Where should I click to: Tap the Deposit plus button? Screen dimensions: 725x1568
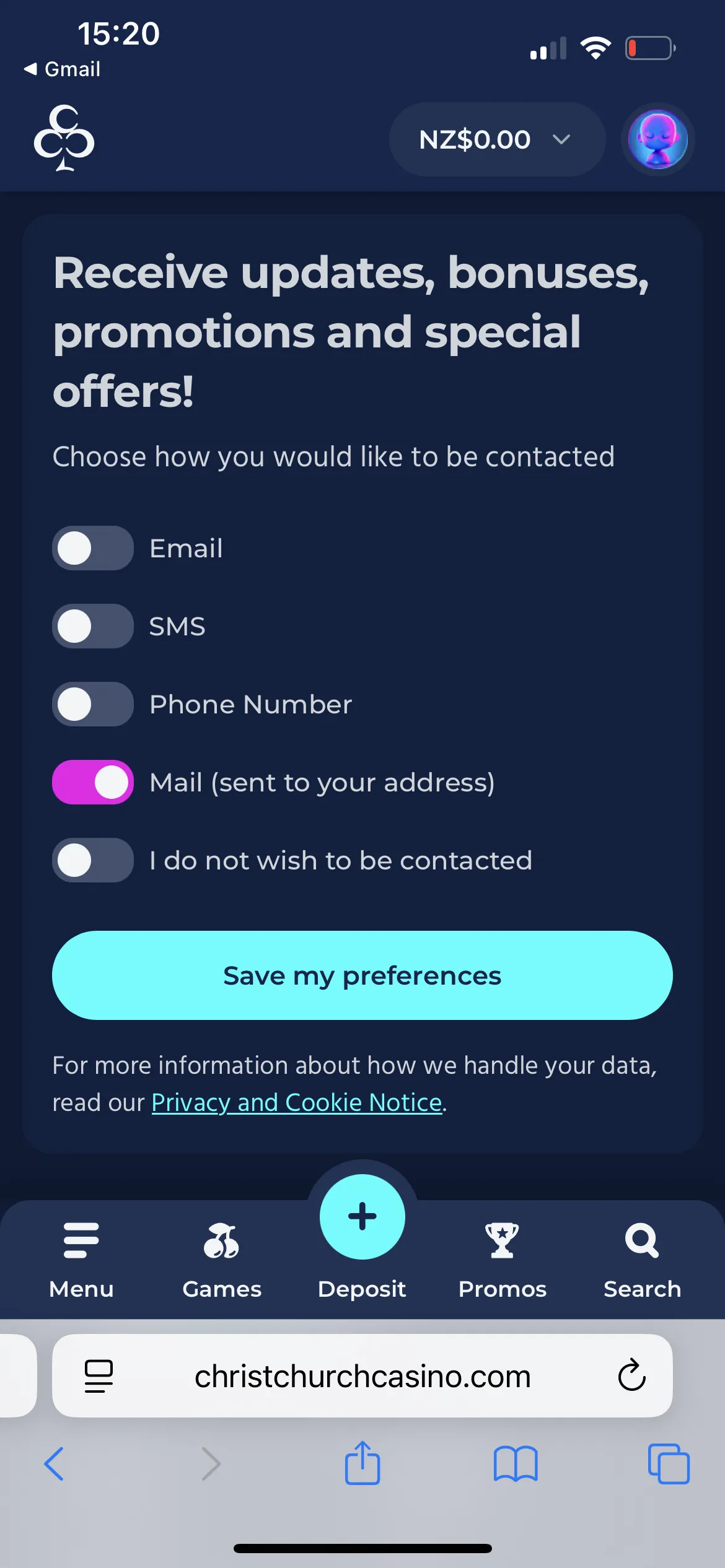point(362,1216)
